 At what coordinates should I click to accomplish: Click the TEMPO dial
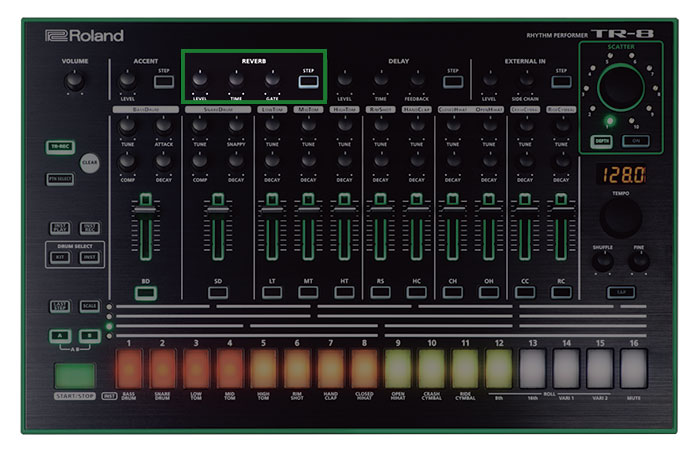click(x=621, y=218)
